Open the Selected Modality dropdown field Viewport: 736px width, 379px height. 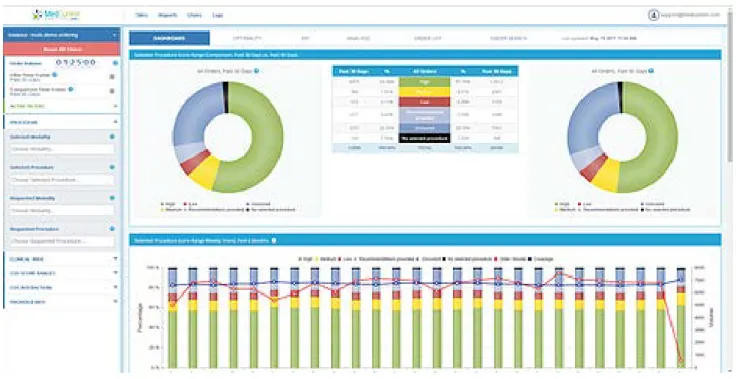pyautogui.click(x=62, y=149)
